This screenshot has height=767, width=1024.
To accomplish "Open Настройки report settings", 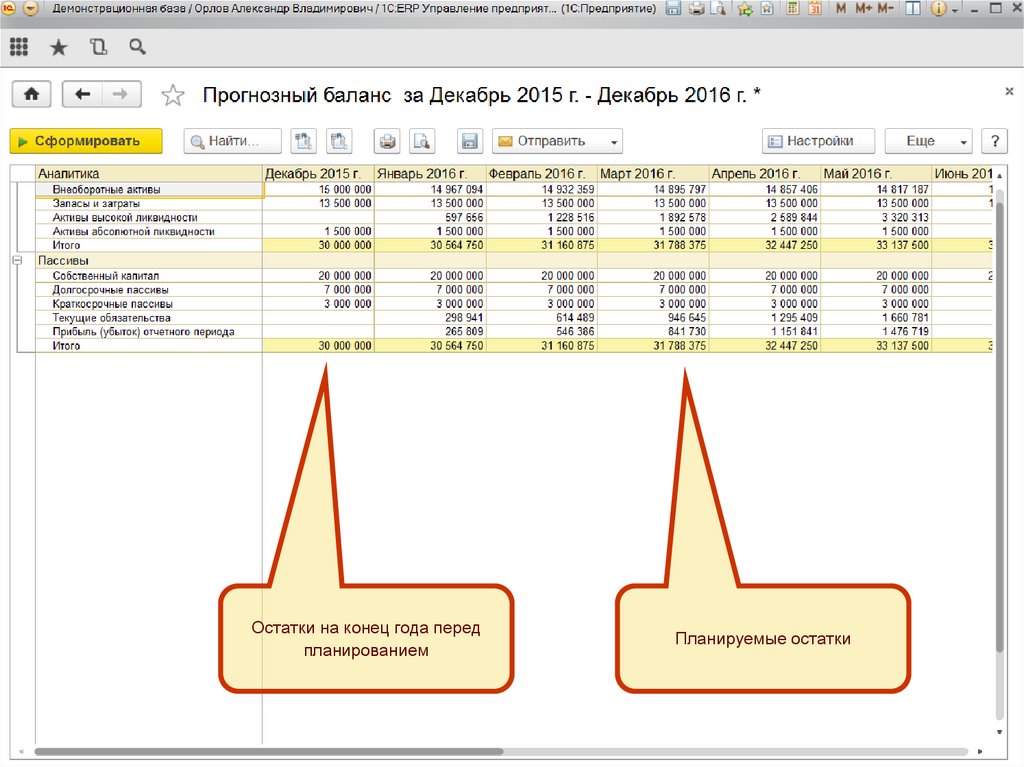I will click(818, 141).
